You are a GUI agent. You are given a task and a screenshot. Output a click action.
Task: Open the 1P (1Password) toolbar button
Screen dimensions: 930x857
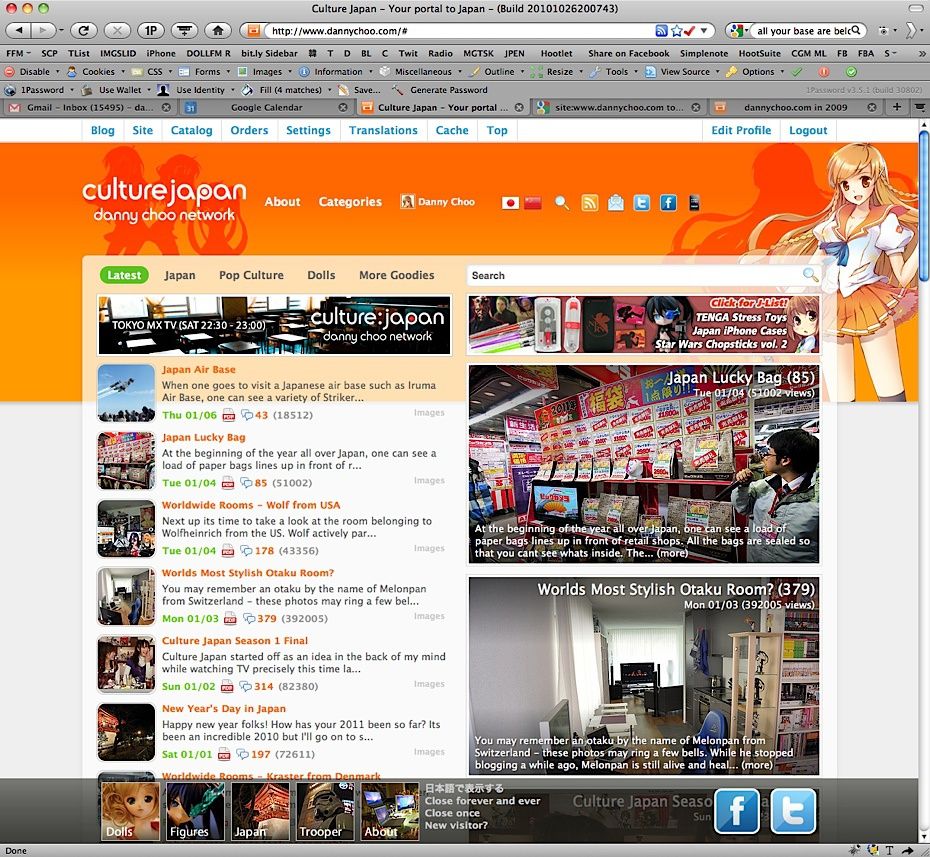151,30
